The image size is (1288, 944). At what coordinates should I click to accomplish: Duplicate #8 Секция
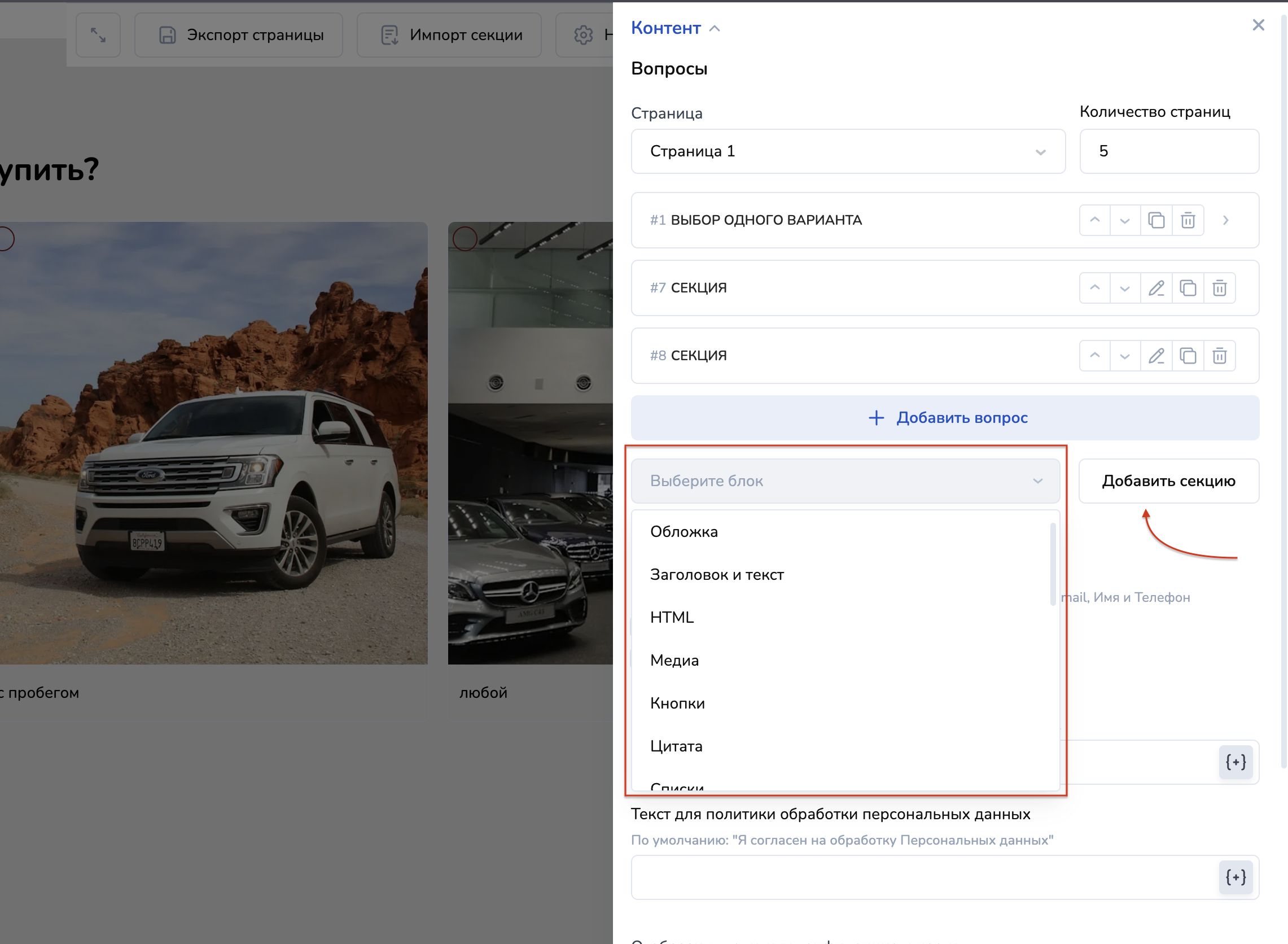pyautogui.click(x=1188, y=356)
